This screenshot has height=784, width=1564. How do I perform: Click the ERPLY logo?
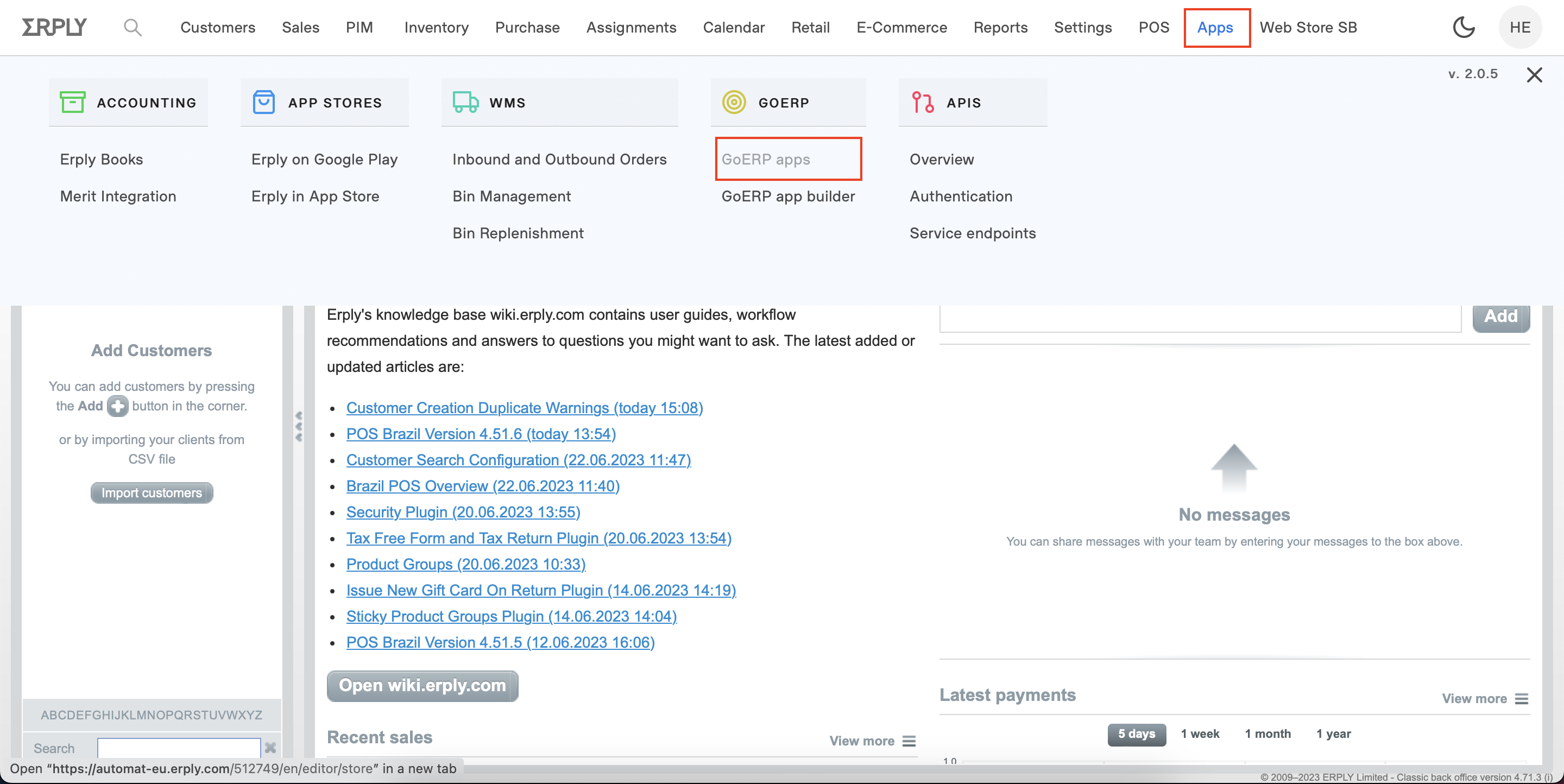tap(55, 27)
